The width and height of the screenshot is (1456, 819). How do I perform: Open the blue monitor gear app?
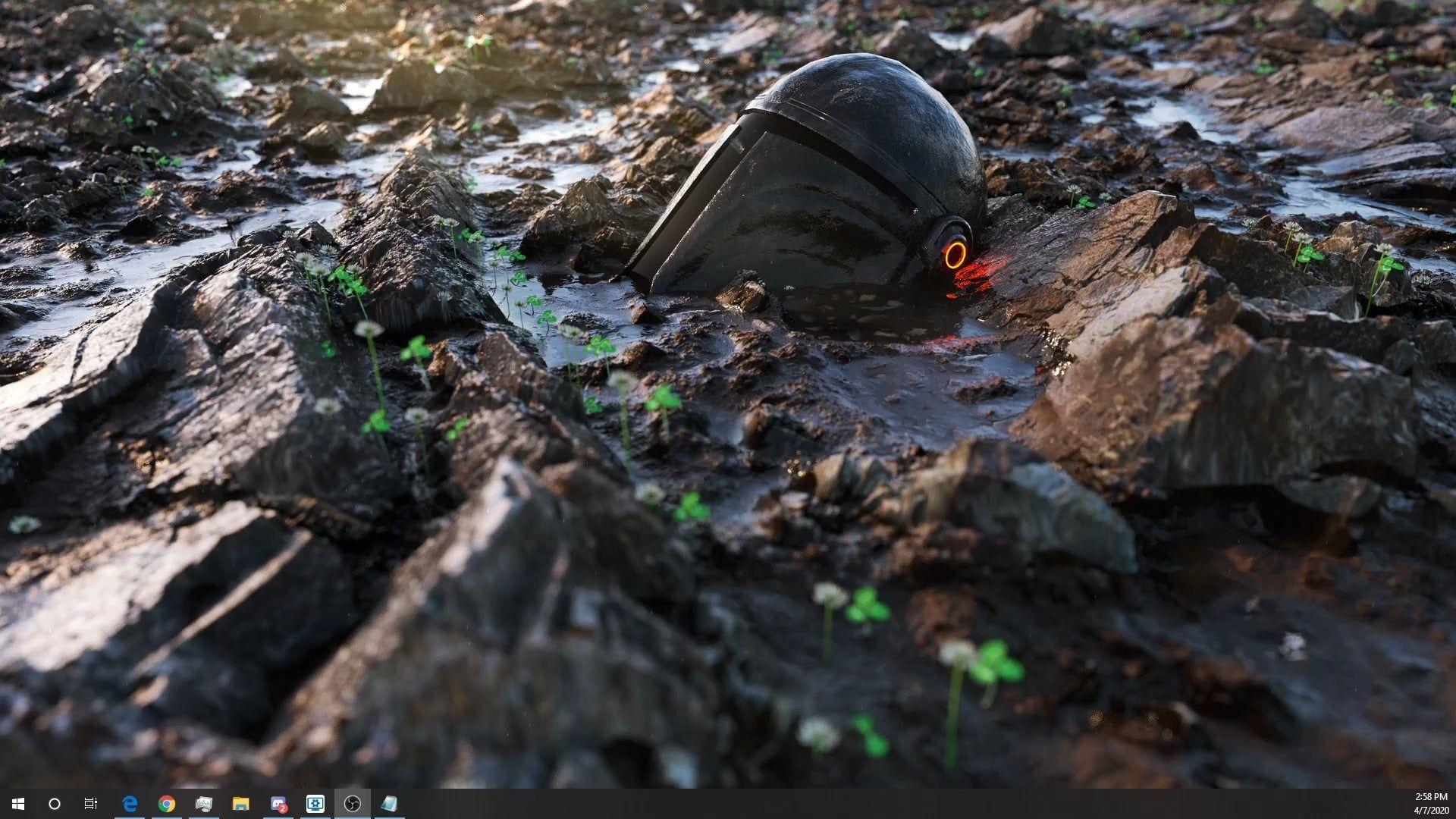(315, 804)
